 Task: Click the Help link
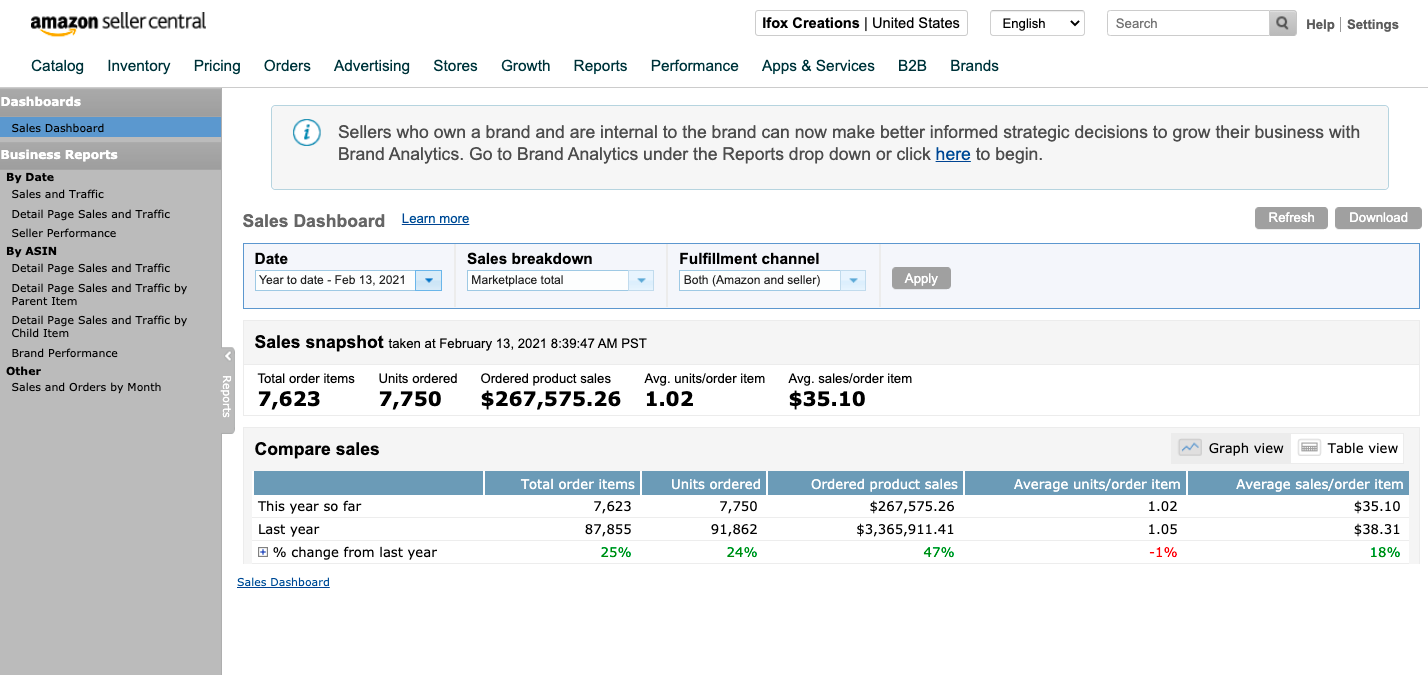1320,24
